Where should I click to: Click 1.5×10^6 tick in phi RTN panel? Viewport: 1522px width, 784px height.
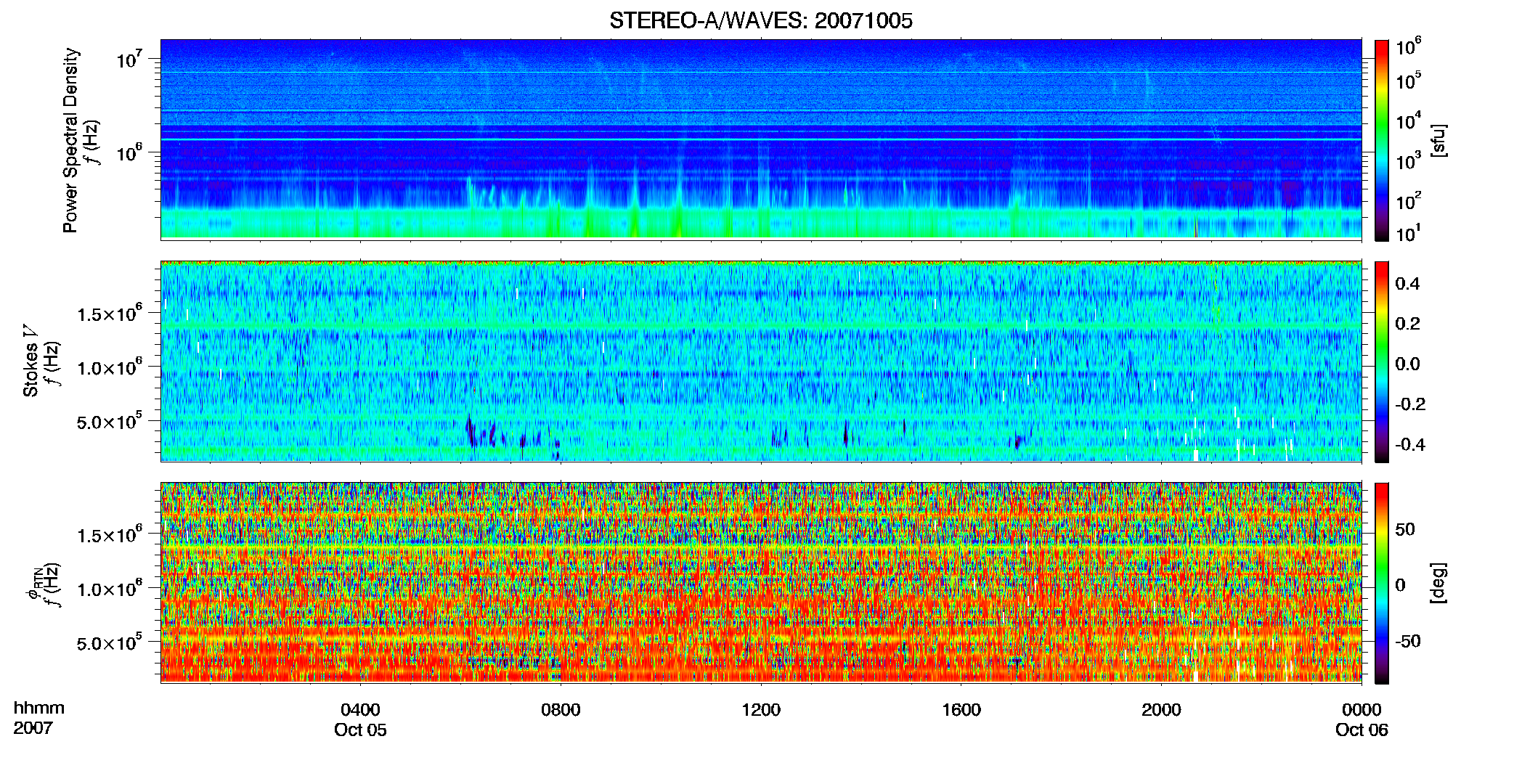(110, 535)
